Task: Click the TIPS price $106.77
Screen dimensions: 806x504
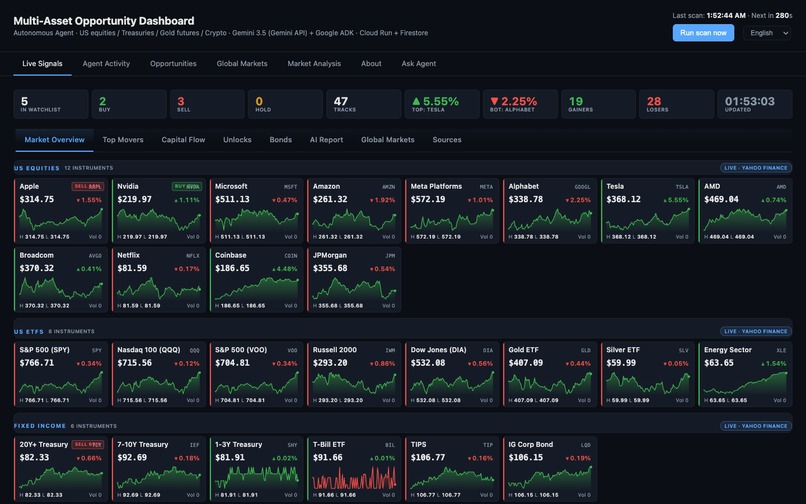Action: [428, 458]
